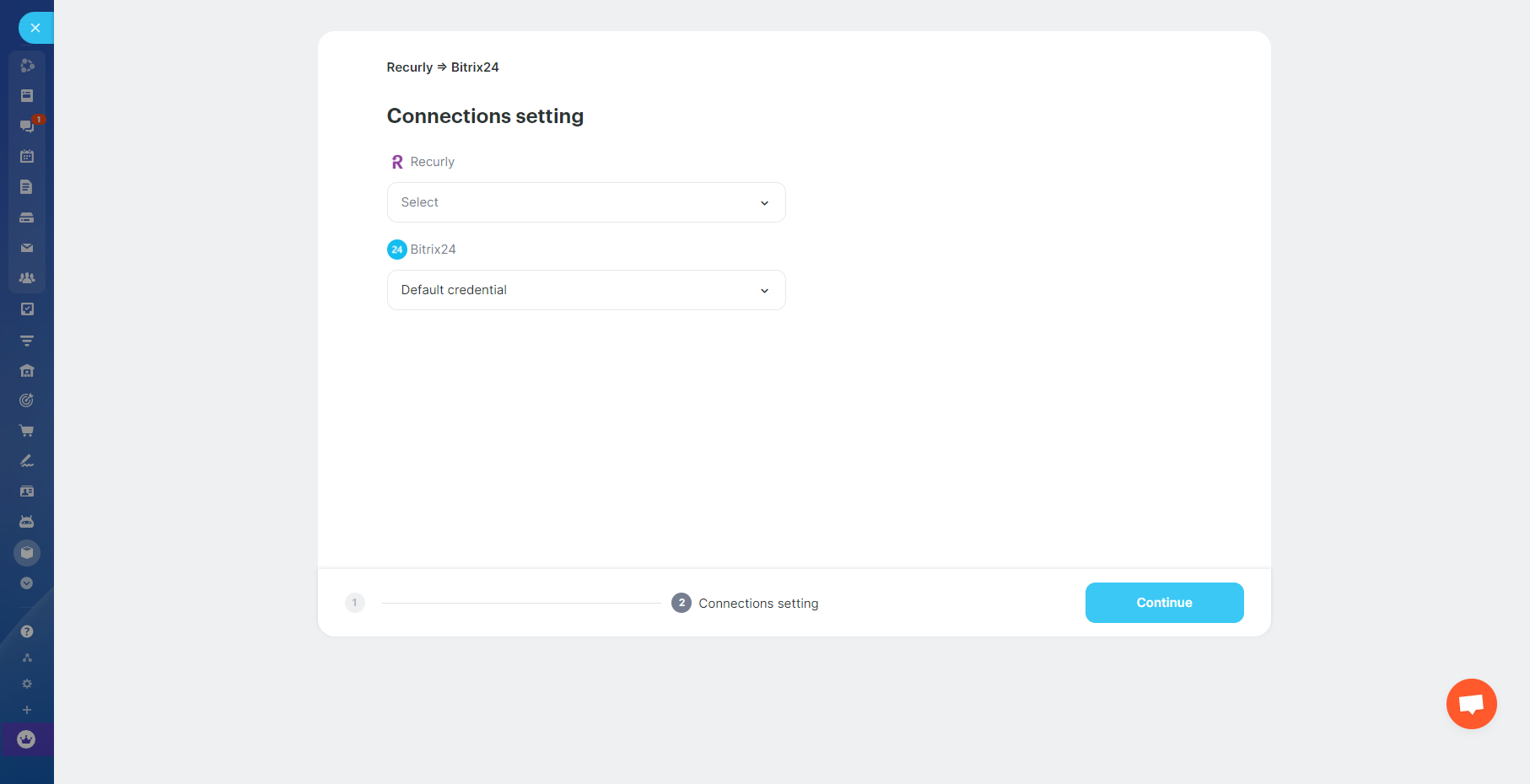
Task: Click step 1 in the progress stepper
Action: click(354, 603)
